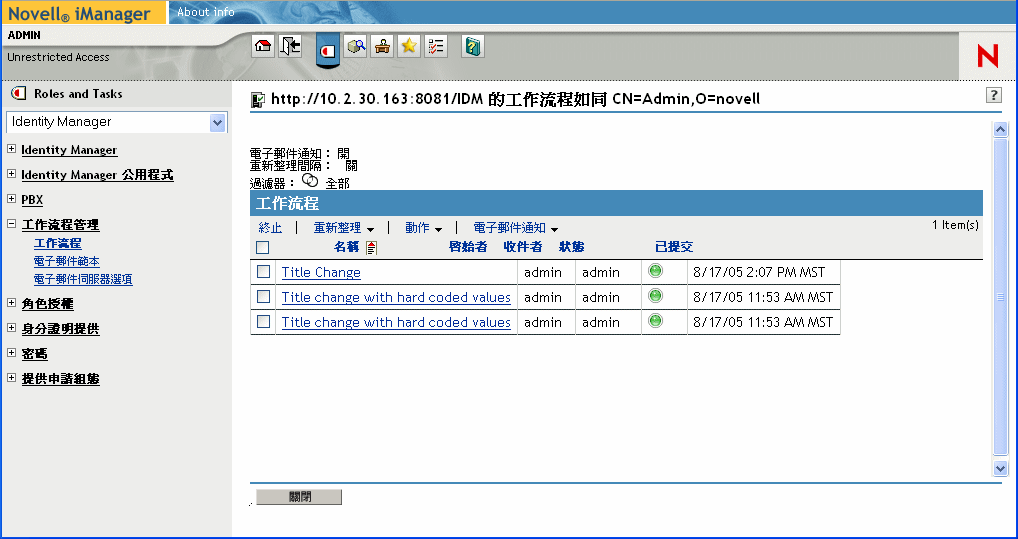Click the PBX sidebar link

click(32, 200)
